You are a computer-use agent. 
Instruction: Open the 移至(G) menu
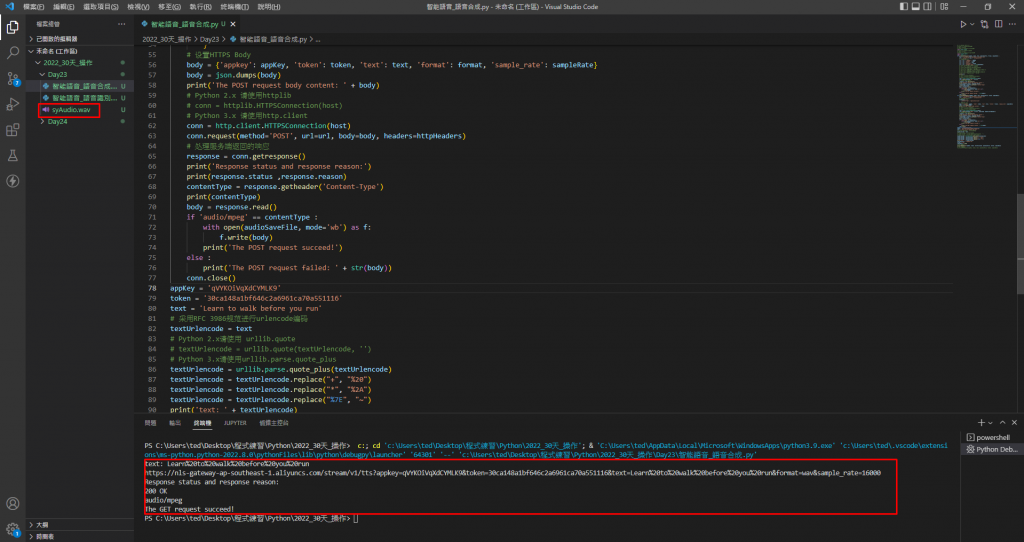(x=169, y=7)
